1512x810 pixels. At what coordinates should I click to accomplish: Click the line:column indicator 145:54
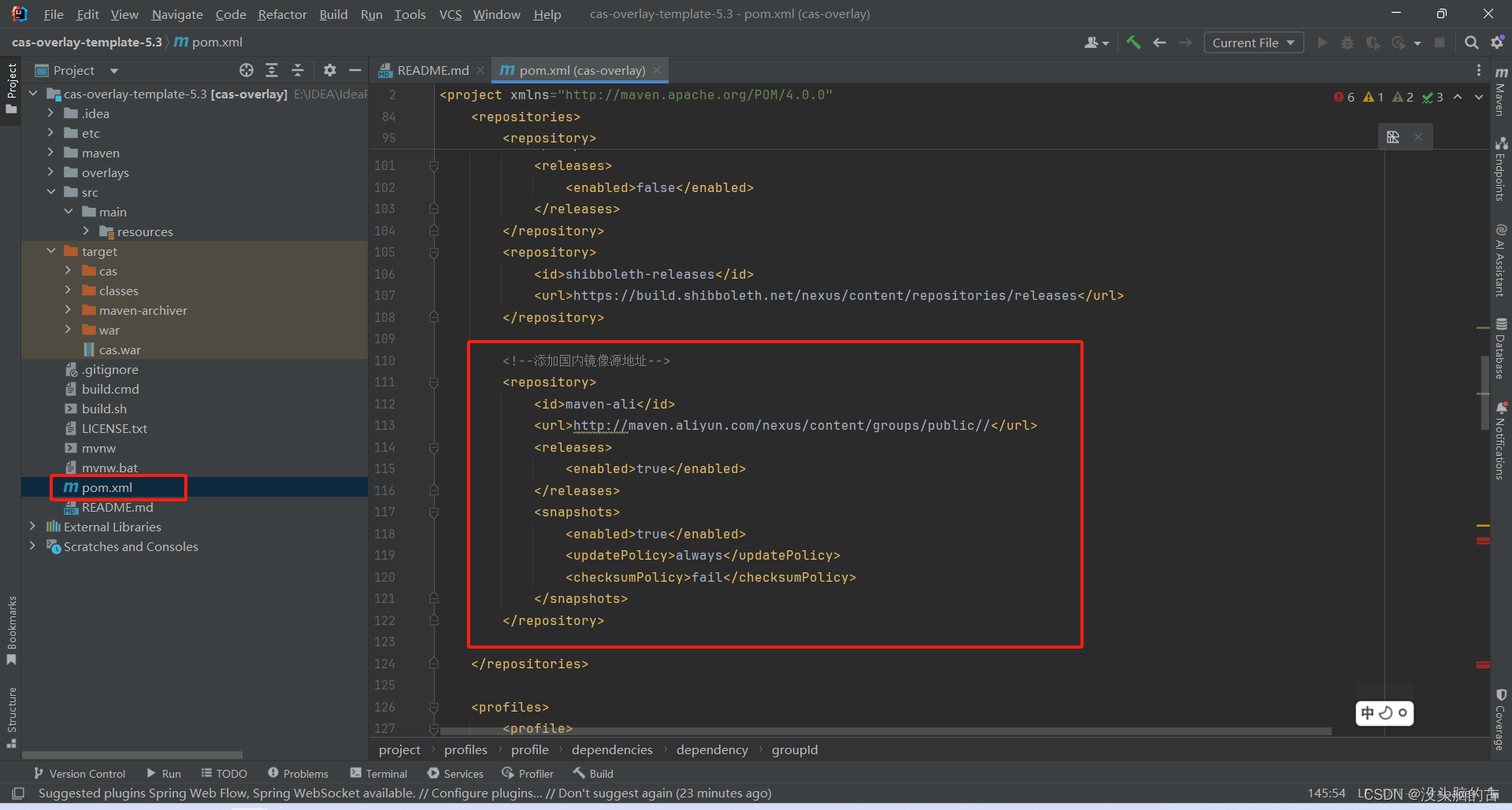[1326, 793]
